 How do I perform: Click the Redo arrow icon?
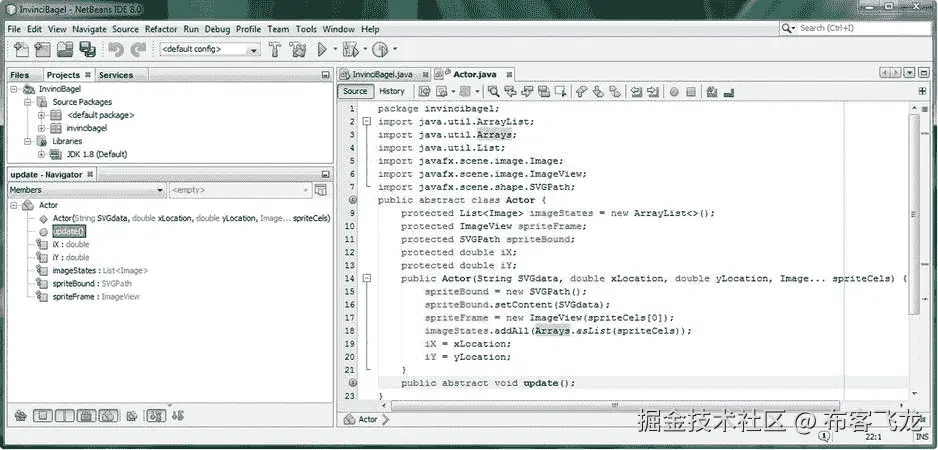138,50
